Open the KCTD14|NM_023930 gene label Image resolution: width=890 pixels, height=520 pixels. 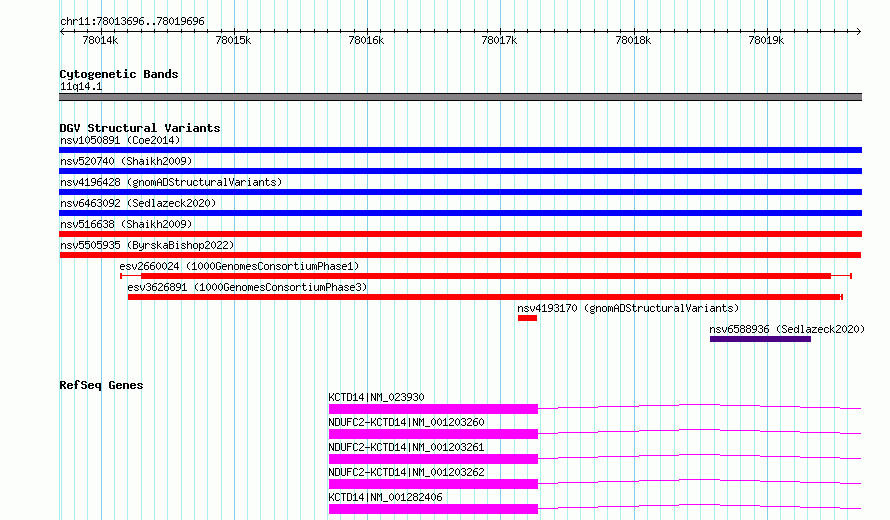coord(376,397)
